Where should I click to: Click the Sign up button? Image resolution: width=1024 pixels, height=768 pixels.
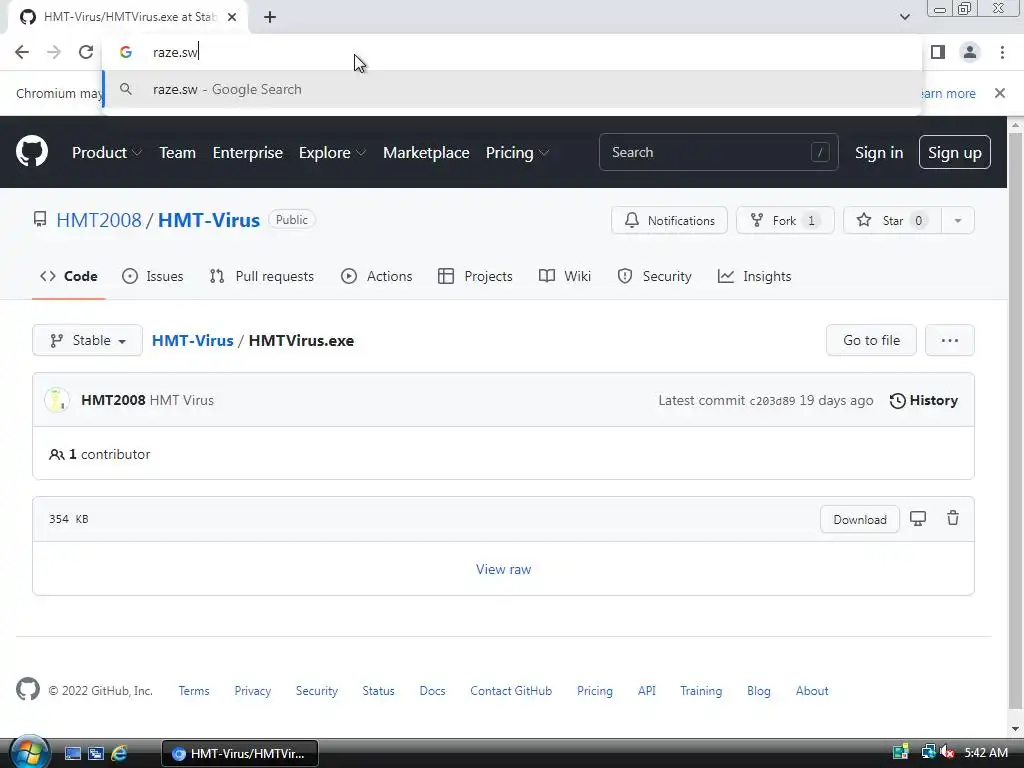click(x=955, y=152)
